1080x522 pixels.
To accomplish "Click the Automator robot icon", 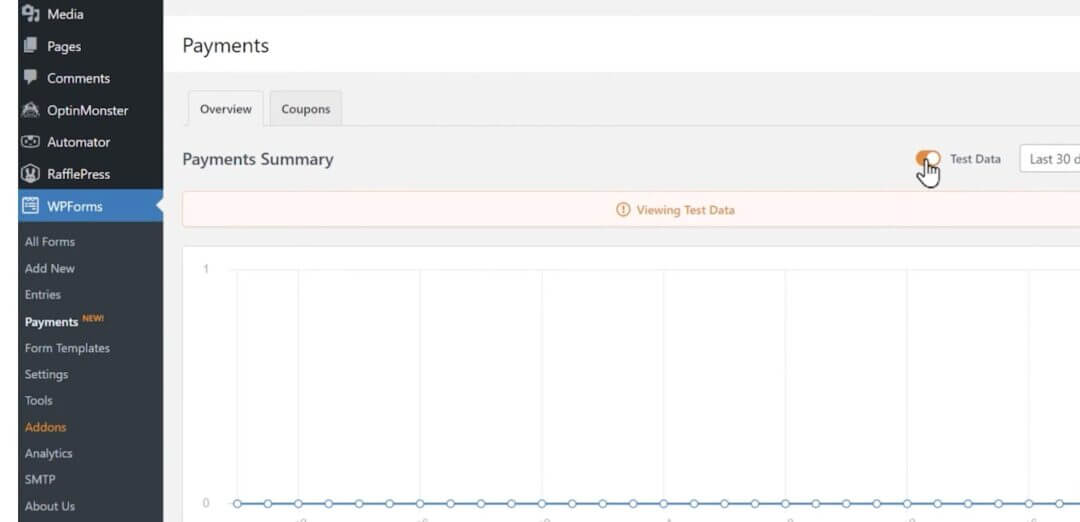I will (x=30, y=142).
